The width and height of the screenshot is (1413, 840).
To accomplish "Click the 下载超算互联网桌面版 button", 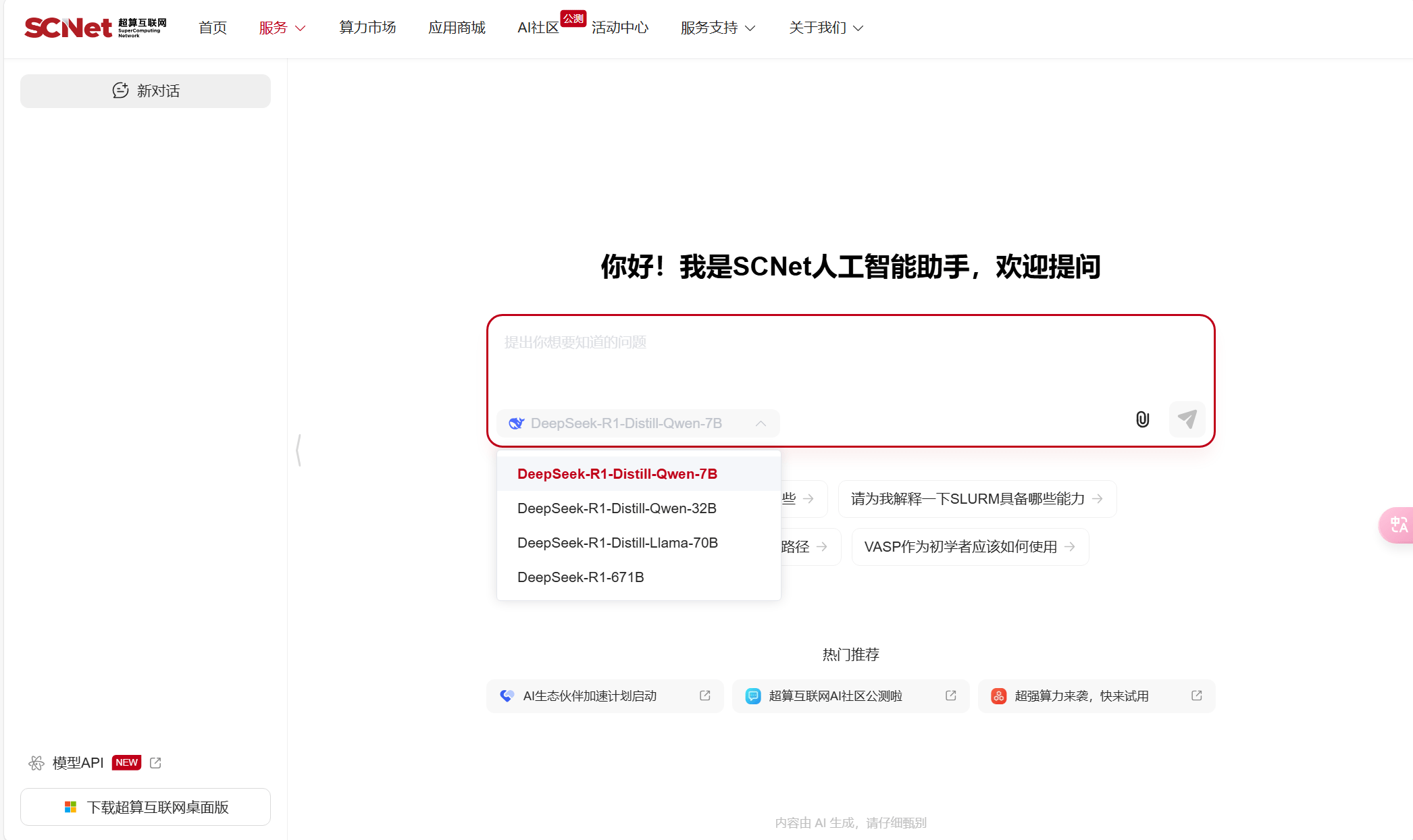I will click(x=145, y=806).
